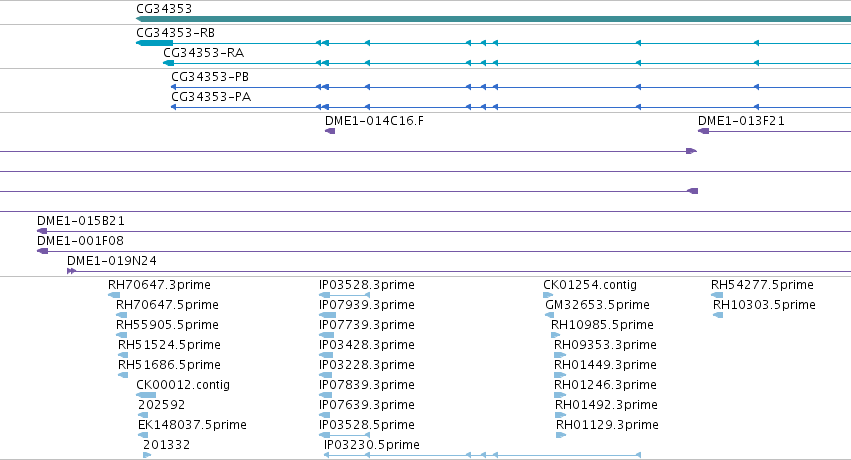The image size is (851, 460).
Task: Click the purple DME1-014C16.F feature glyph
Action: click(330, 131)
